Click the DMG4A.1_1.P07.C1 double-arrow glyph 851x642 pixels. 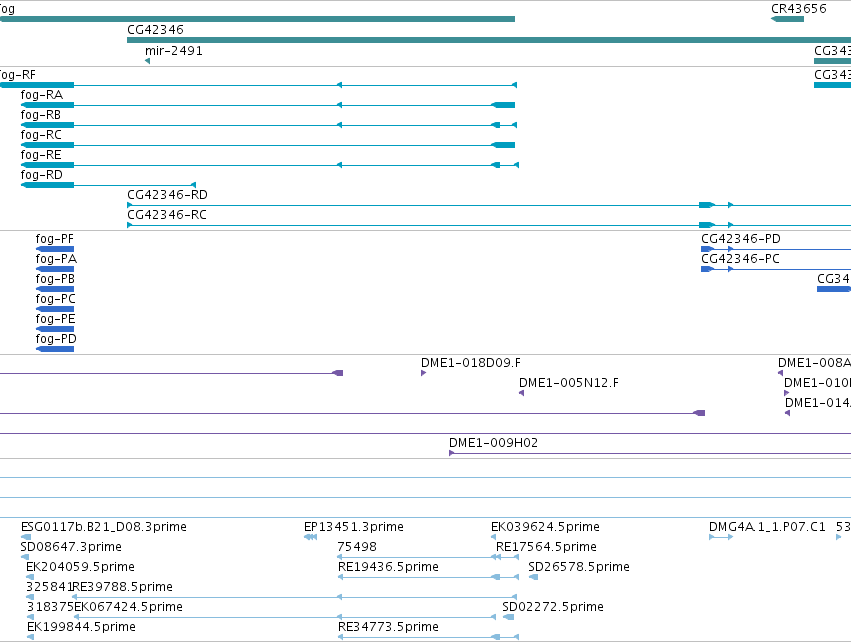pos(721,537)
